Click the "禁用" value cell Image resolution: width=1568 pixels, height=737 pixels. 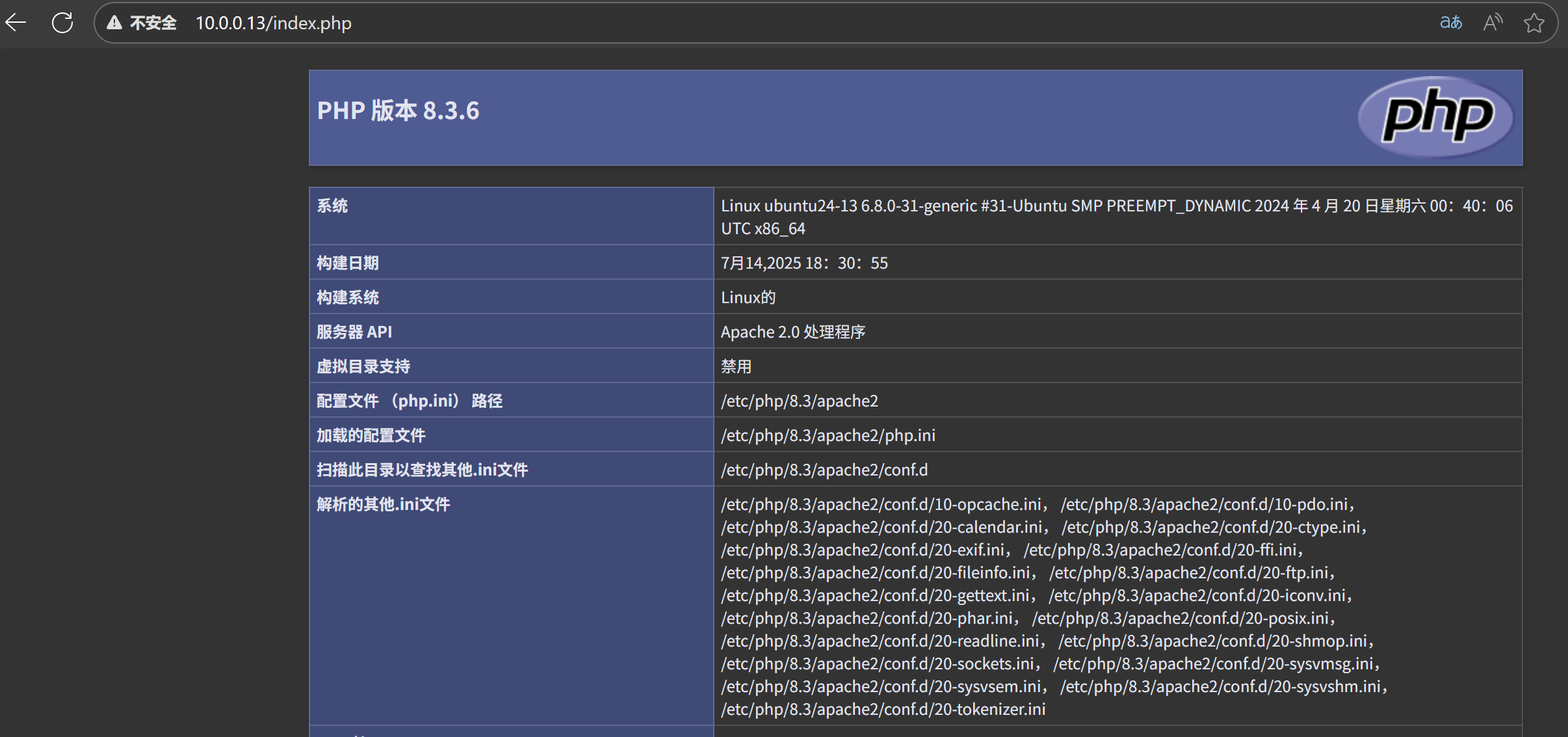pyautogui.click(x=737, y=366)
